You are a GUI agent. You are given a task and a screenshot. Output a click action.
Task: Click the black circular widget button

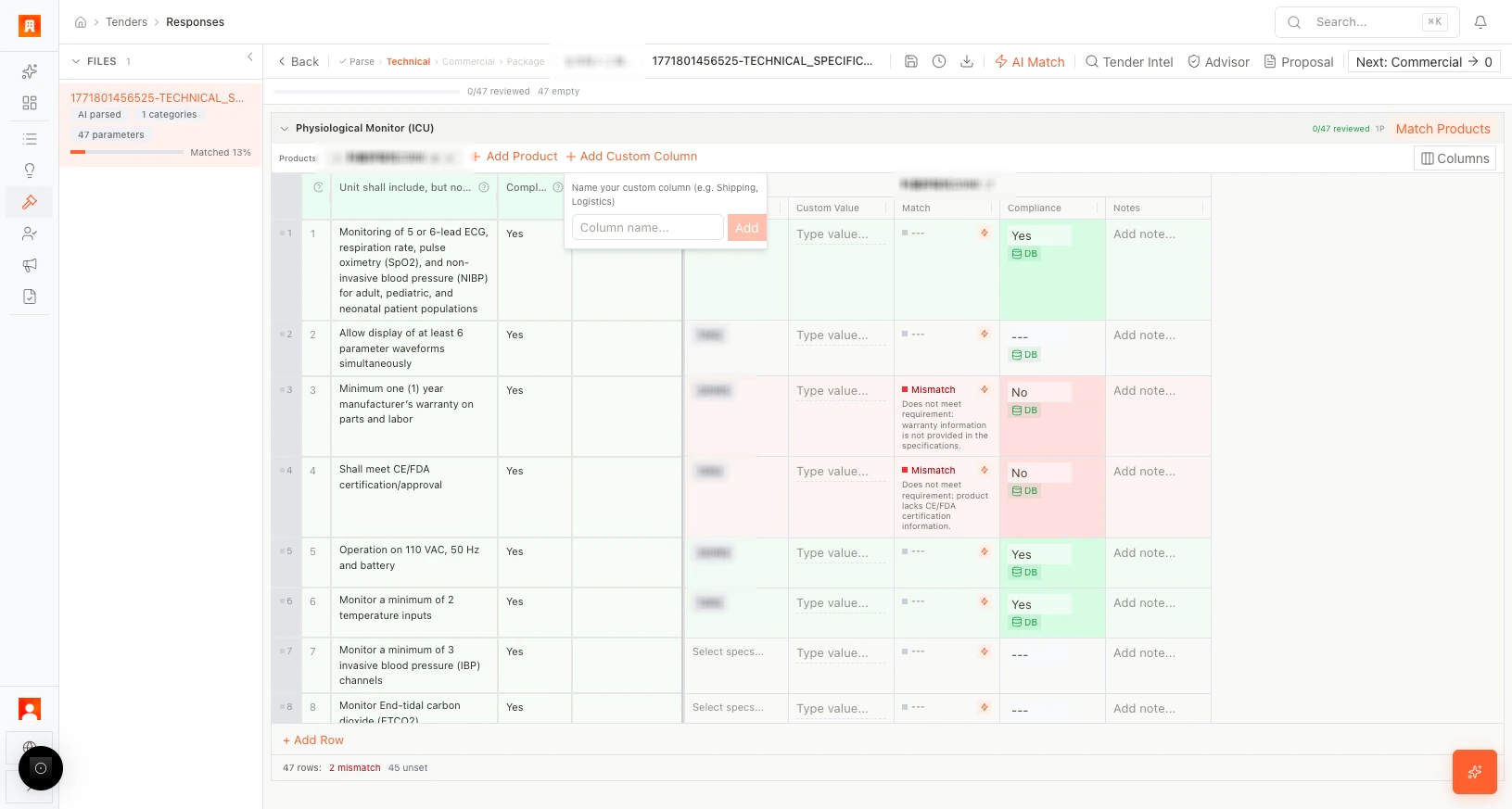pyautogui.click(x=41, y=768)
